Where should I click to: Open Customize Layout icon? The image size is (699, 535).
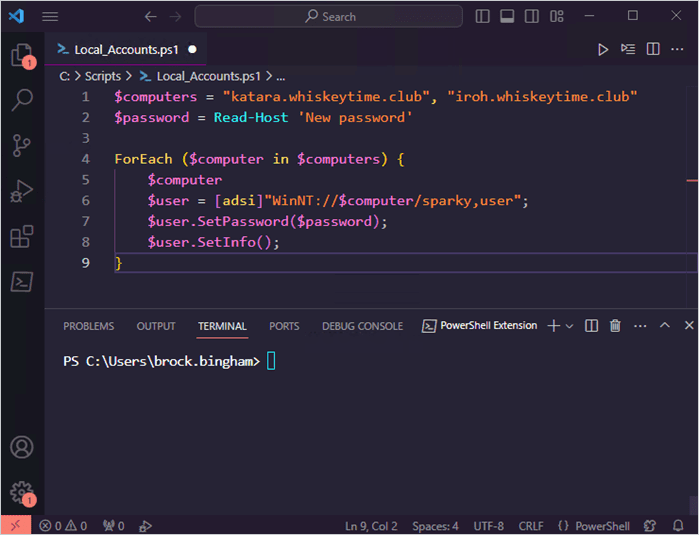[556, 16]
